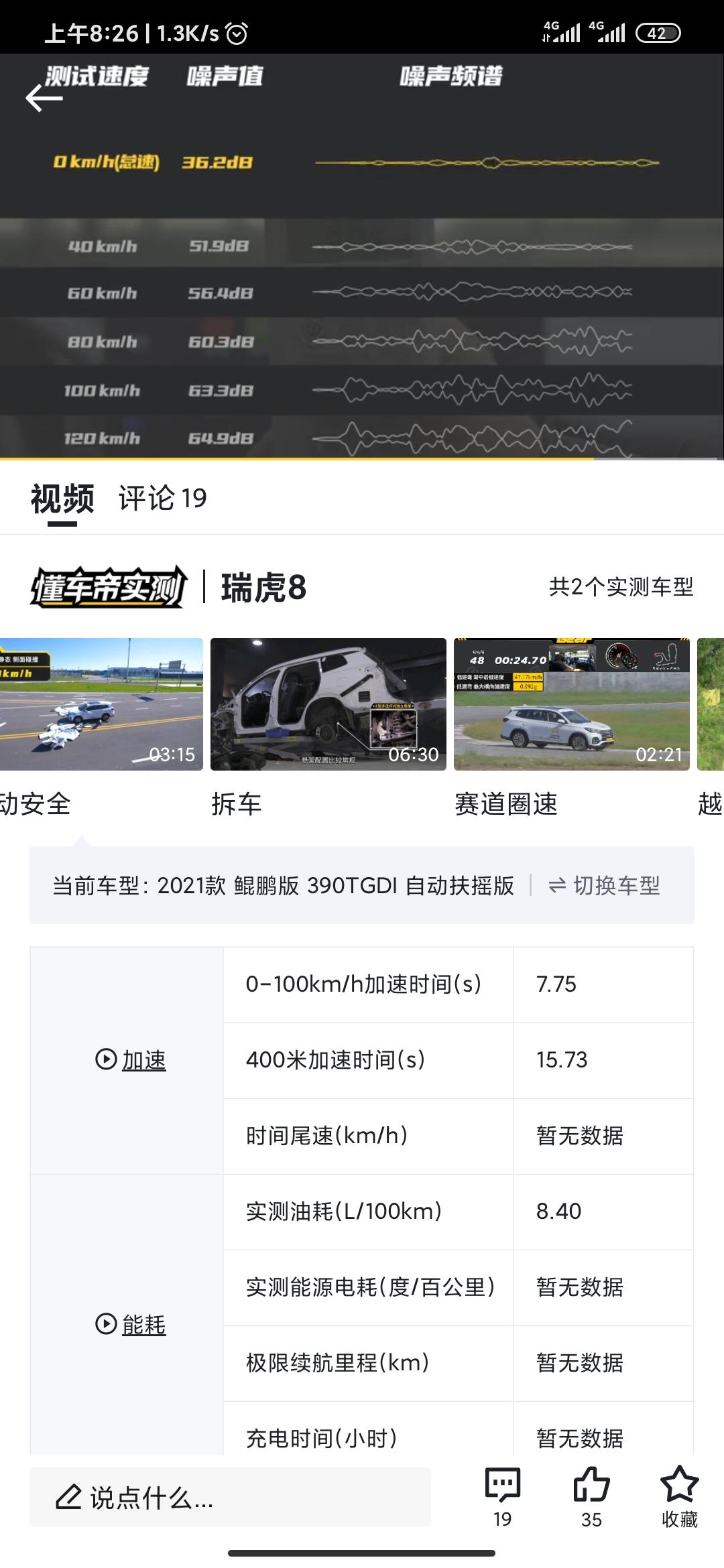
Task: Open the 赛道圈速 video thumbnail
Action: point(572,704)
